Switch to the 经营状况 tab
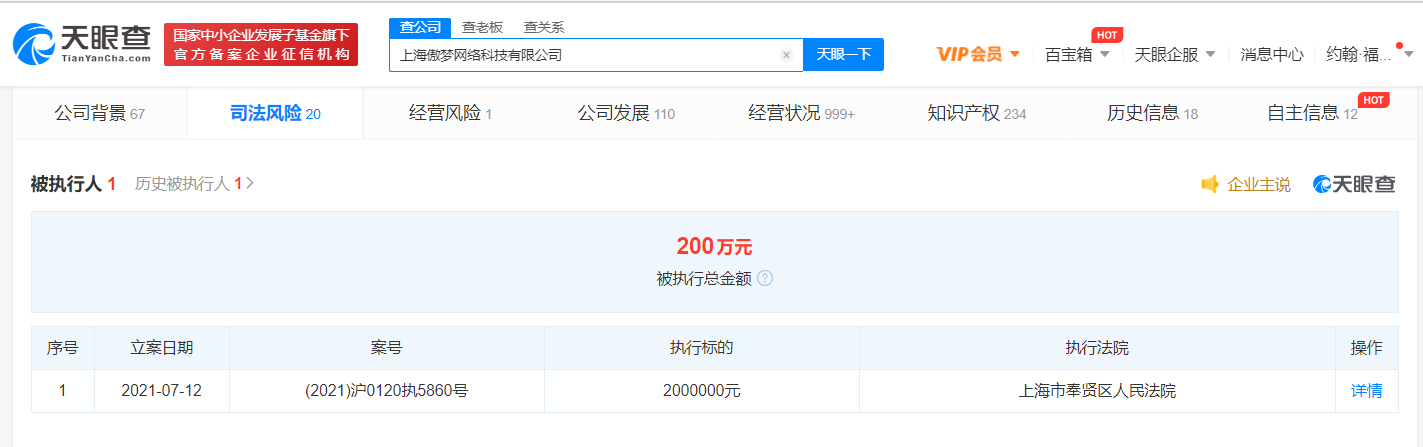1423x447 pixels. point(801,113)
